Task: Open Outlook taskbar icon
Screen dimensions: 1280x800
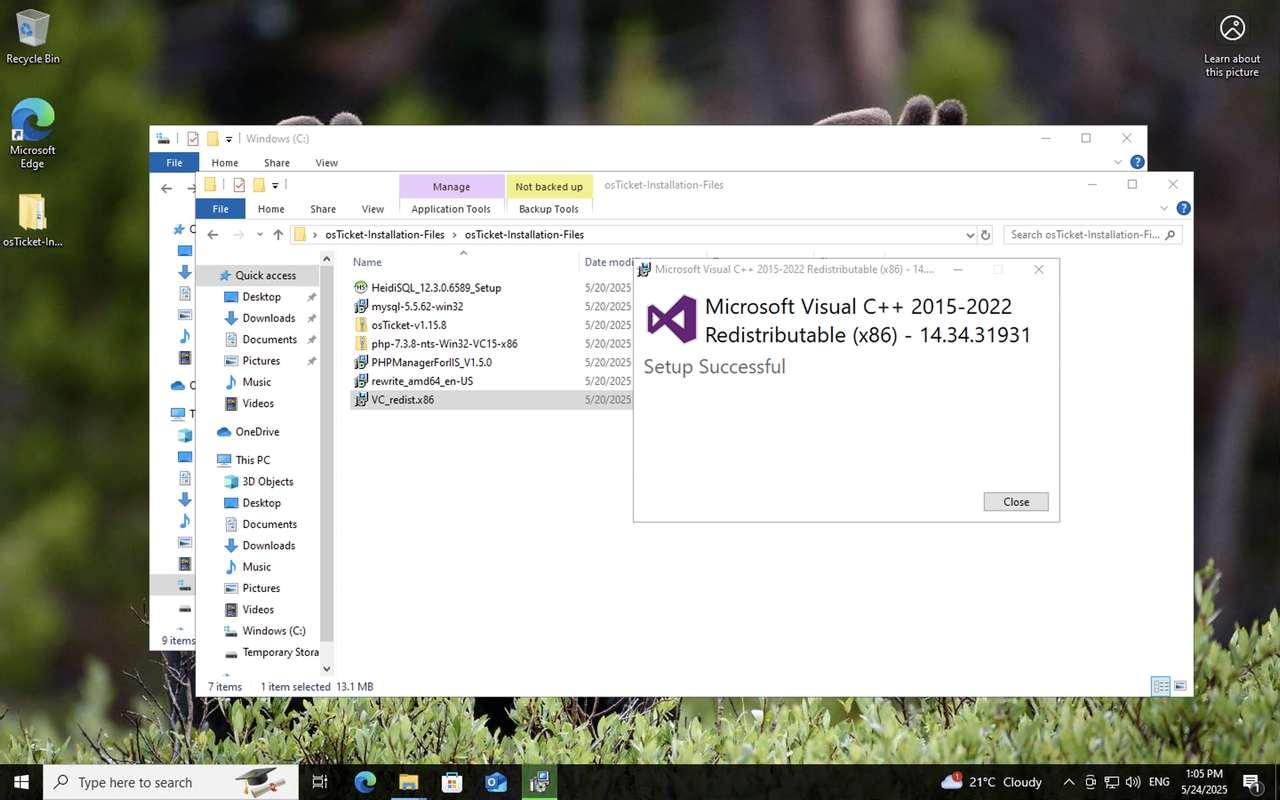Action: [496, 782]
